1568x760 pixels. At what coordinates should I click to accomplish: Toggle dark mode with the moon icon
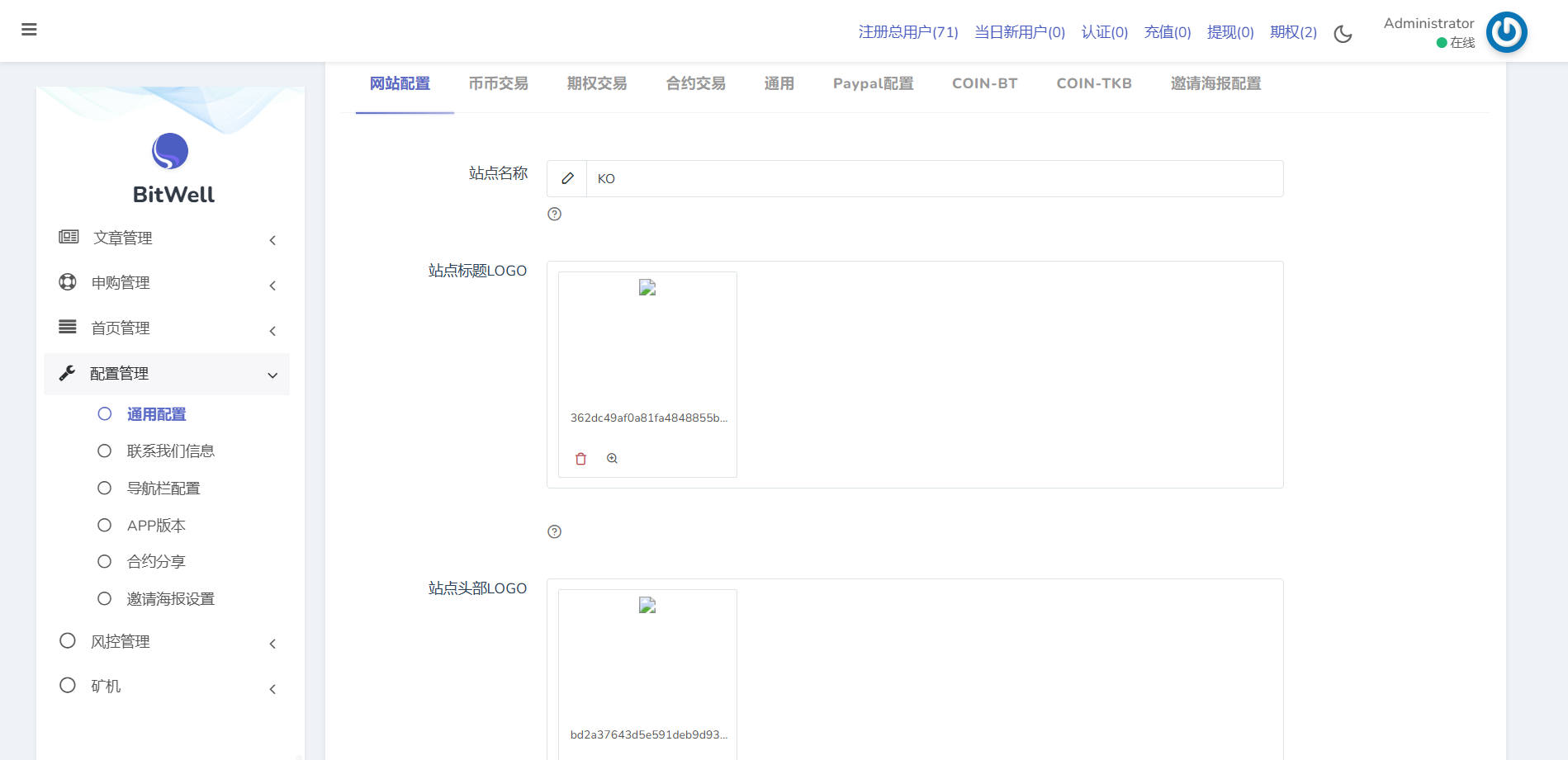[1343, 34]
